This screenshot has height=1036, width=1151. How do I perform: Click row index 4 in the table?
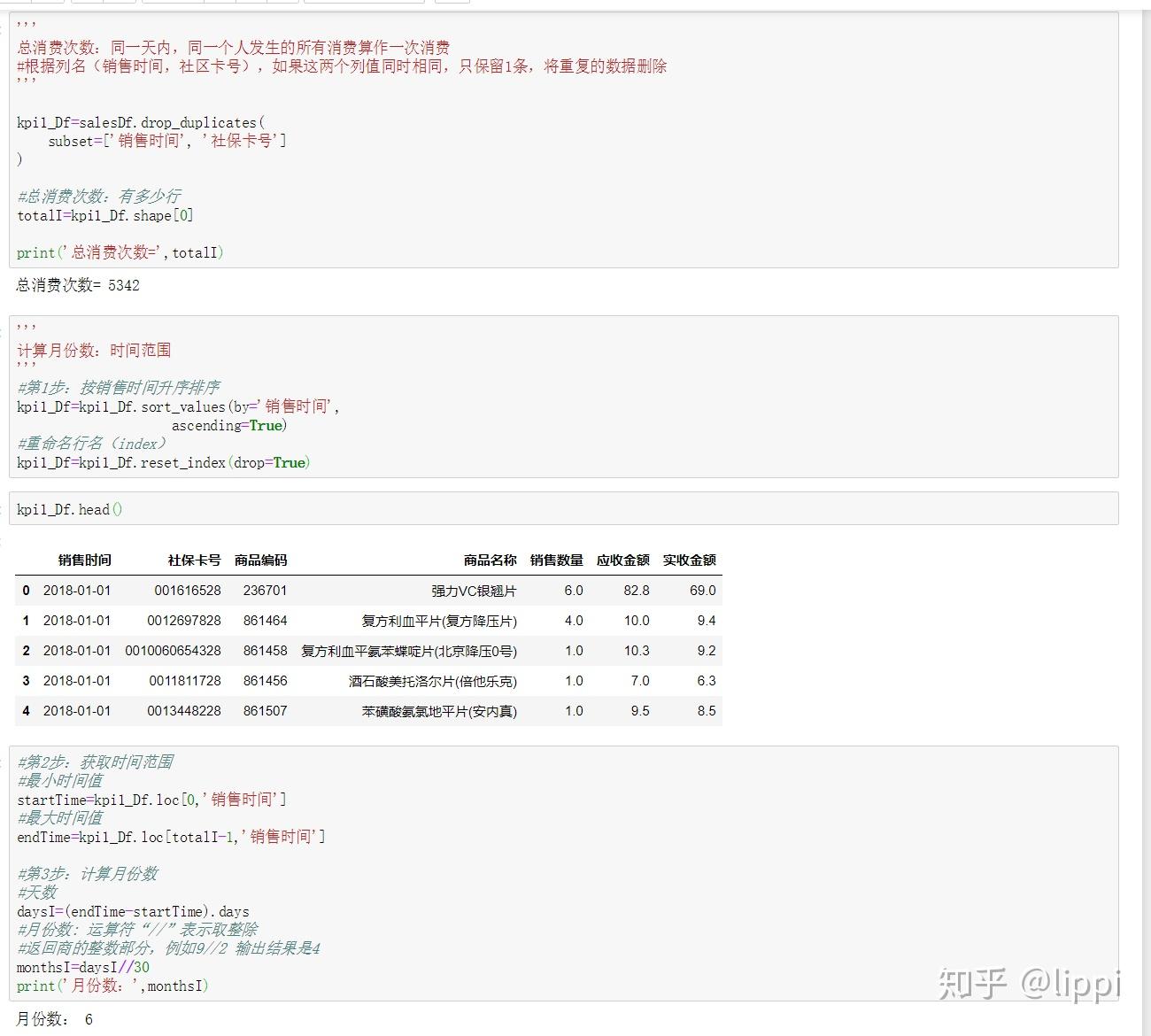27,711
